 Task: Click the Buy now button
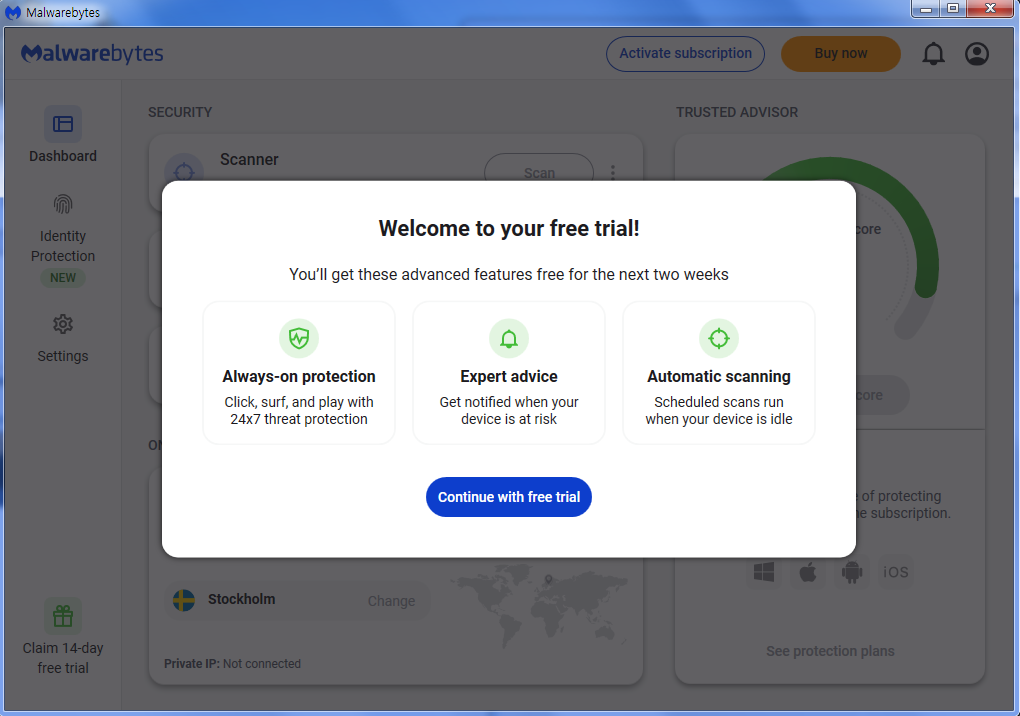840,53
